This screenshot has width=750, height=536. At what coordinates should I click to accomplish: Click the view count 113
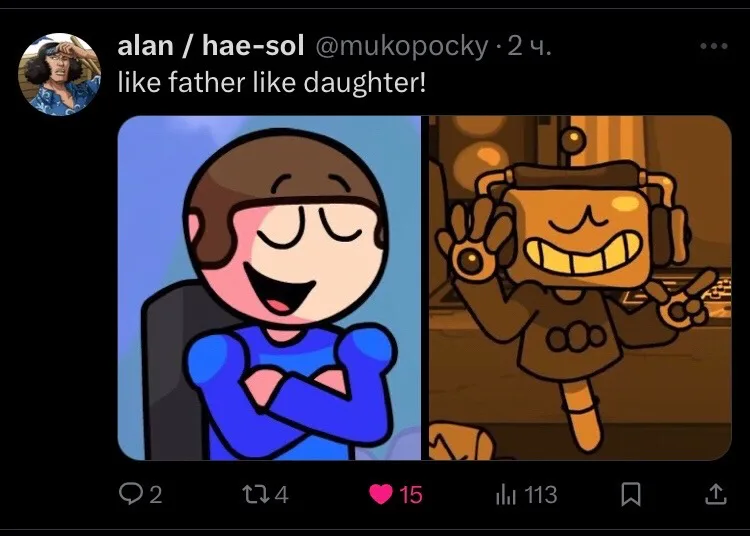pyautogui.click(x=541, y=495)
